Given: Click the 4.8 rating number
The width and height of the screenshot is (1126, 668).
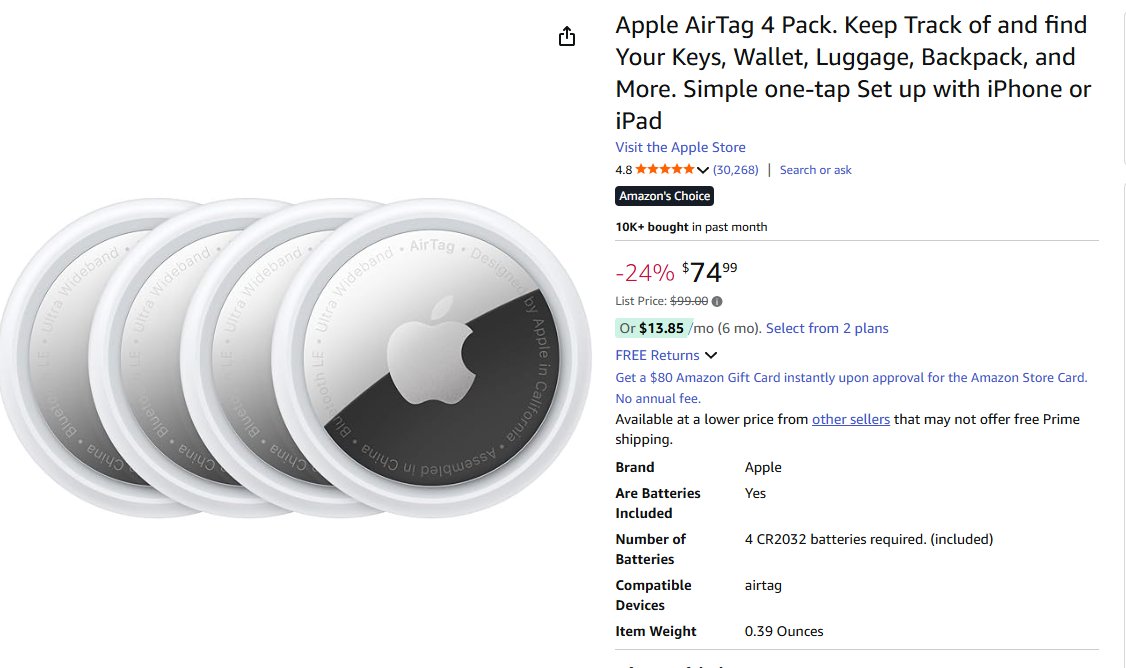Looking at the screenshot, I should [623, 170].
